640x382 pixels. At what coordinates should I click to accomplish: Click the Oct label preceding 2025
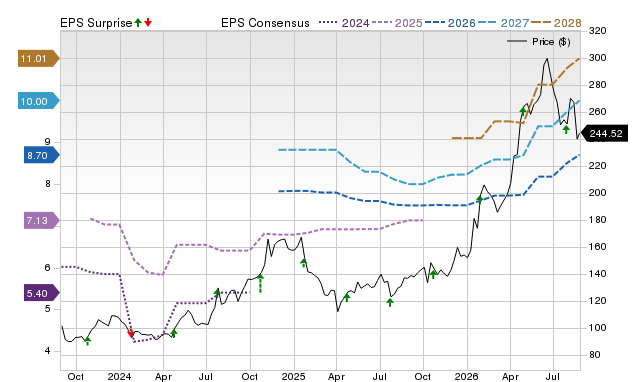[x=249, y=376]
